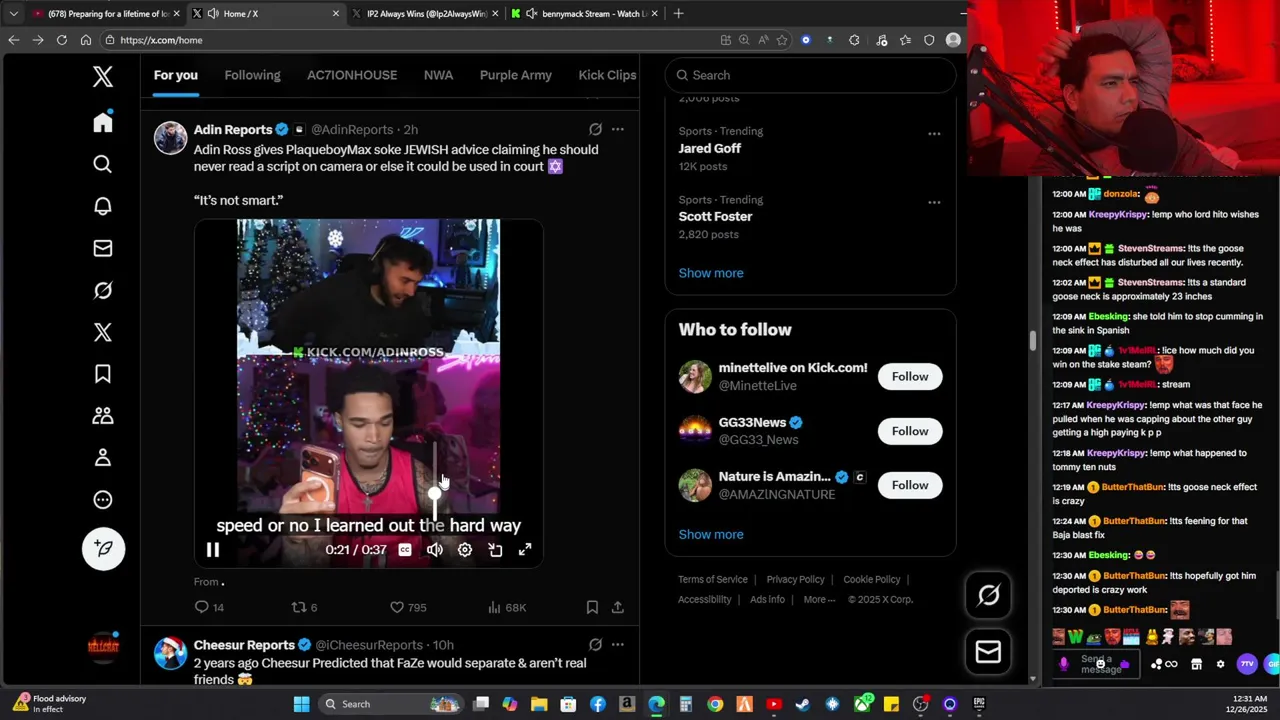The width and height of the screenshot is (1280, 720).
Task: Follow Nature is Amazing
Action: pos(910,485)
